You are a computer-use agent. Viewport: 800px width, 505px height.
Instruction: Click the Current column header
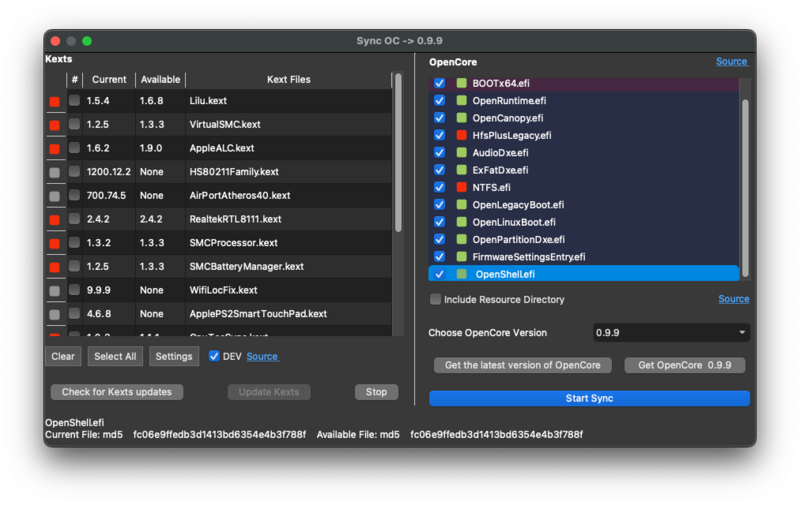coord(109,80)
